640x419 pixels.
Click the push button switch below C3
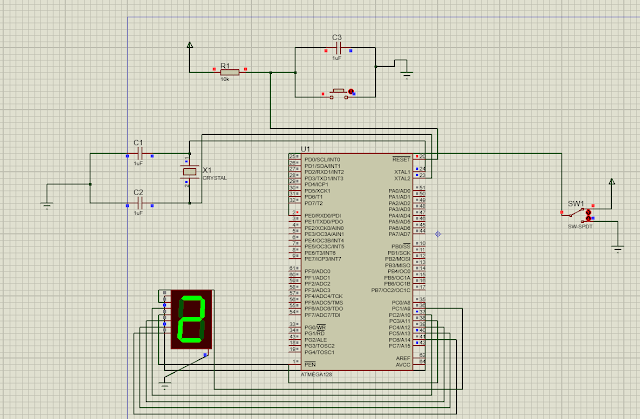click(x=339, y=93)
